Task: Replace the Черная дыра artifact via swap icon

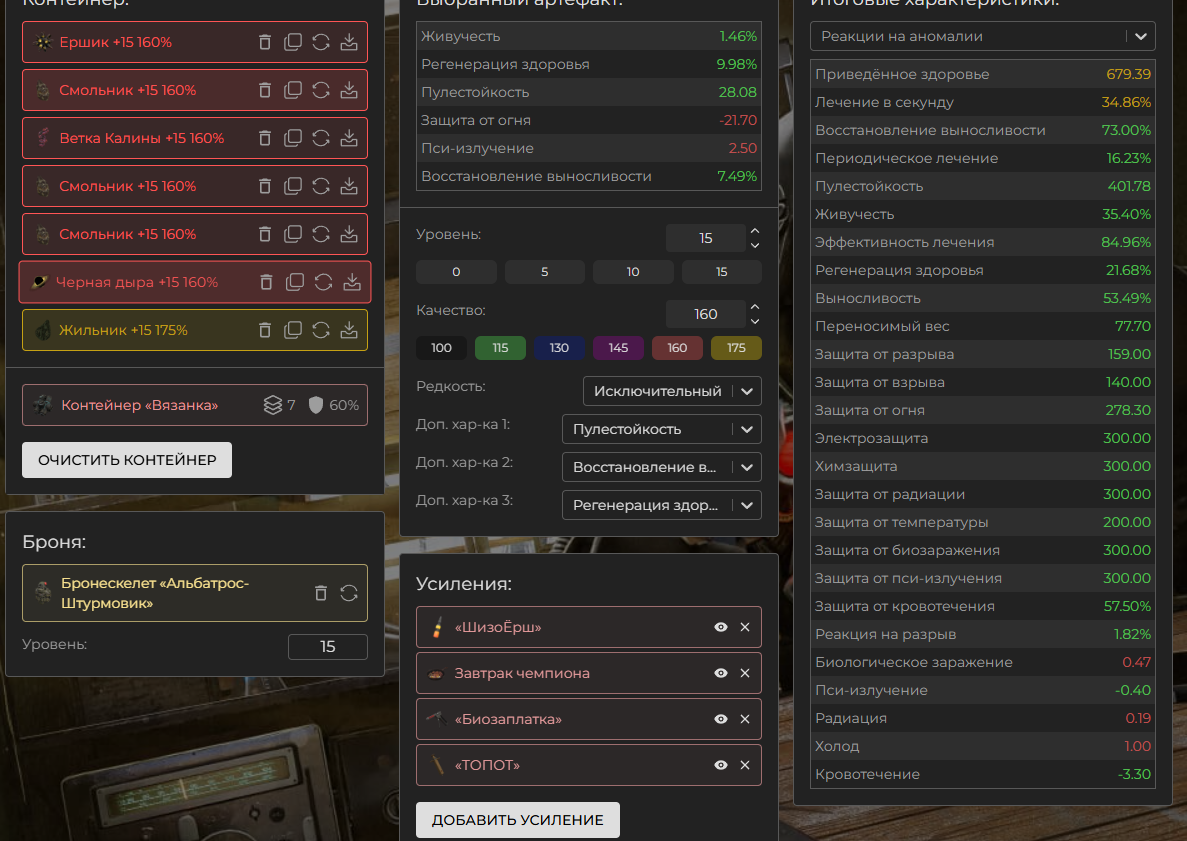Action: tap(323, 282)
